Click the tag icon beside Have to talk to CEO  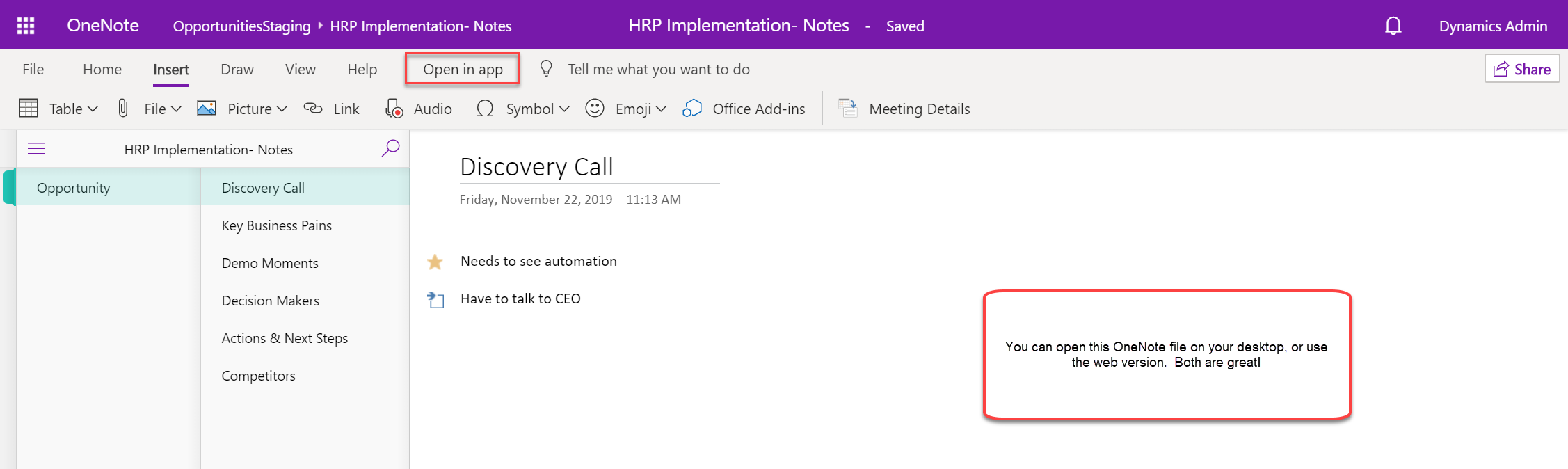435,299
